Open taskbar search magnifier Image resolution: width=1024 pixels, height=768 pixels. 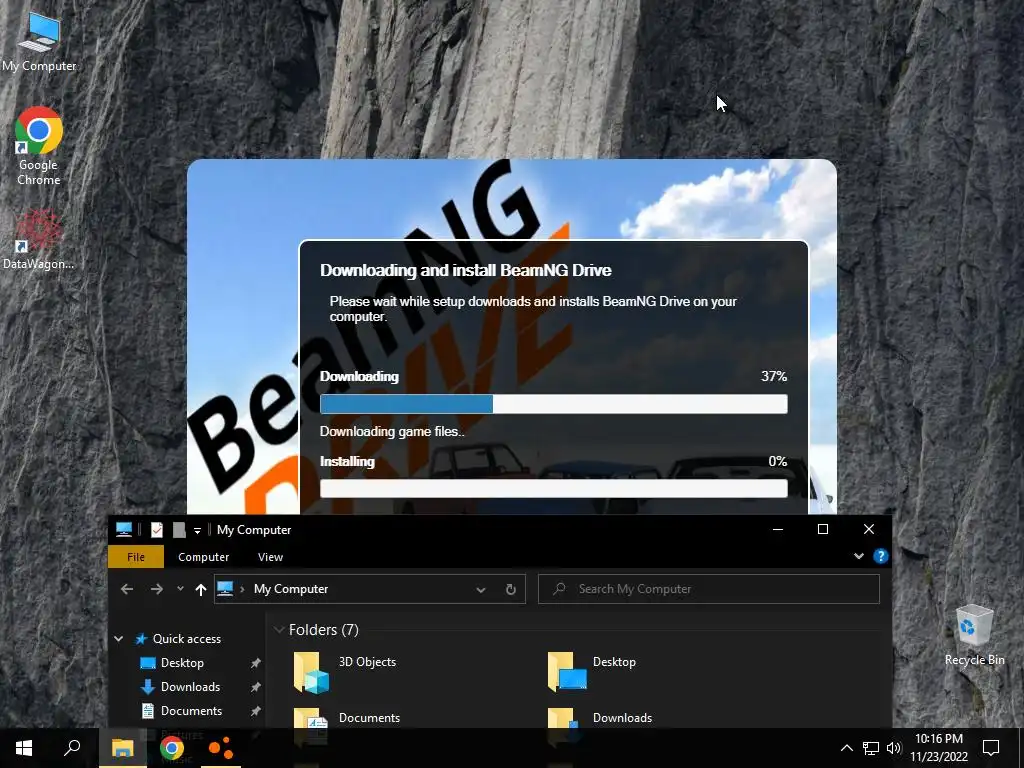pyautogui.click(x=72, y=748)
